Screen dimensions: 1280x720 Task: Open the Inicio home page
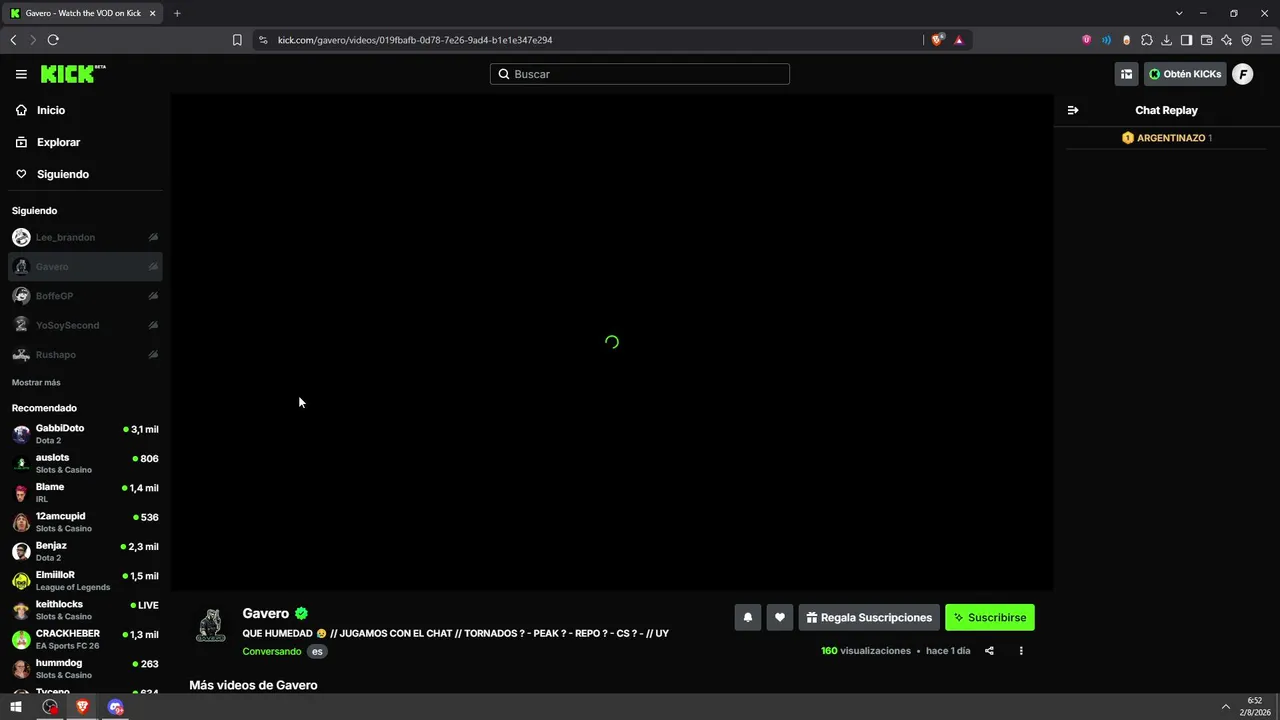pyautogui.click(x=51, y=110)
